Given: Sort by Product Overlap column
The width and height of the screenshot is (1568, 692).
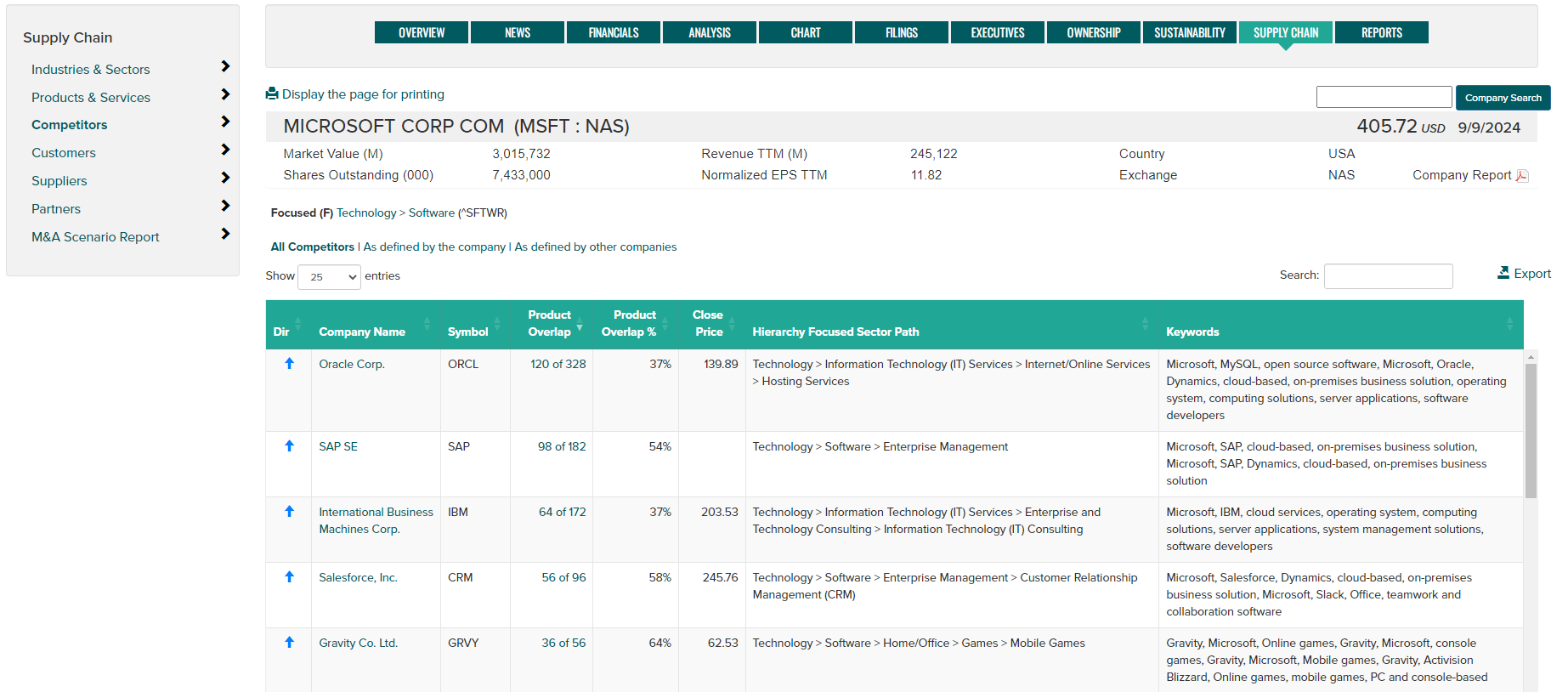Looking at the screenshot, I should (551, 324).
